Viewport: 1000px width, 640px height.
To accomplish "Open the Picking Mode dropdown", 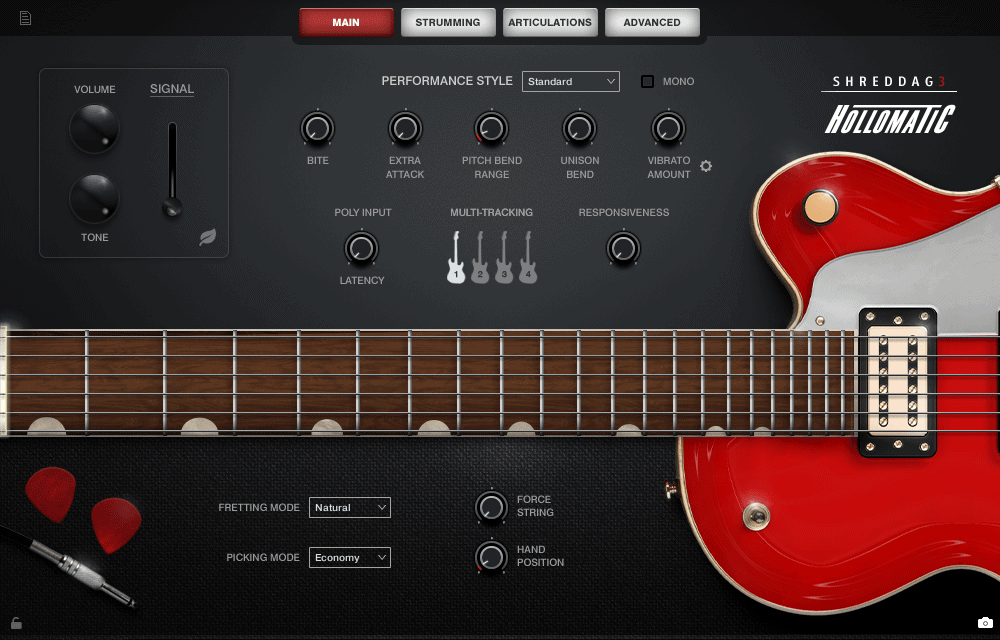I will click(x=349, y=558).
